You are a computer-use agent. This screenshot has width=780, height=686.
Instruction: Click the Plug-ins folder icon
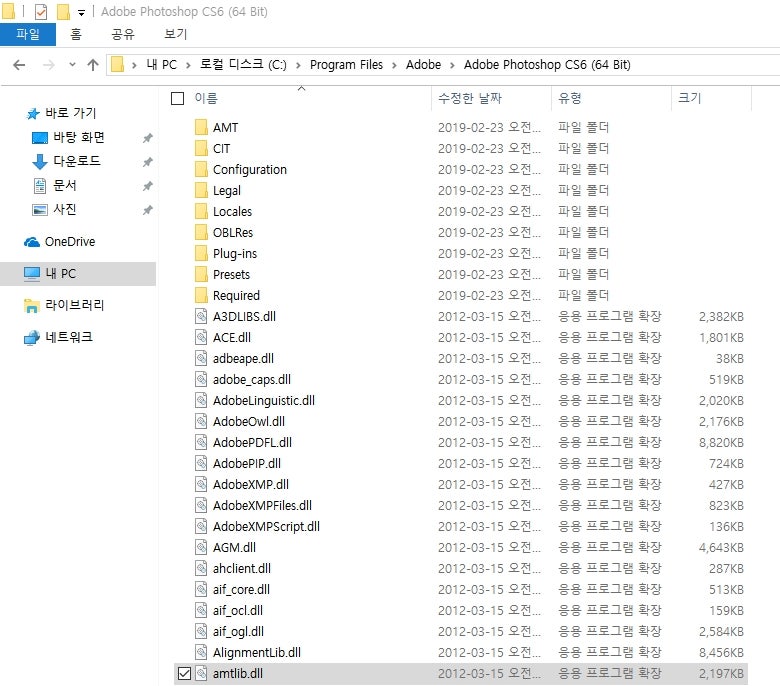point(201,253)
